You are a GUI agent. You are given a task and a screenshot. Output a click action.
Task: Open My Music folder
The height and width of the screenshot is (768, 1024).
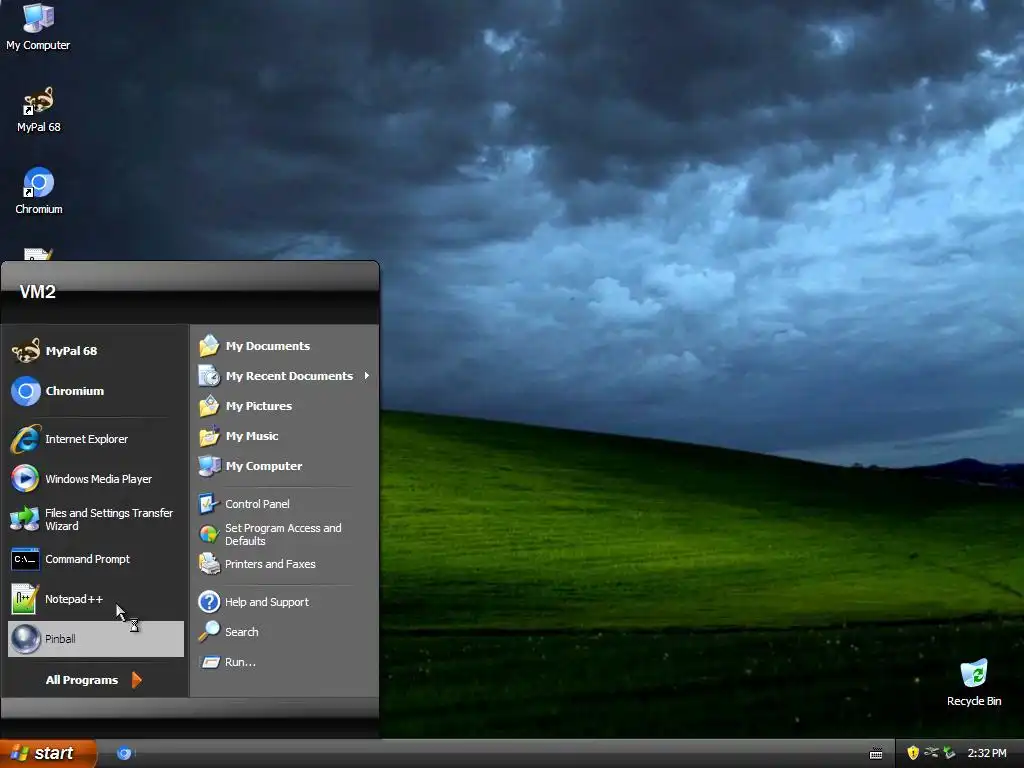click(284, 436)
